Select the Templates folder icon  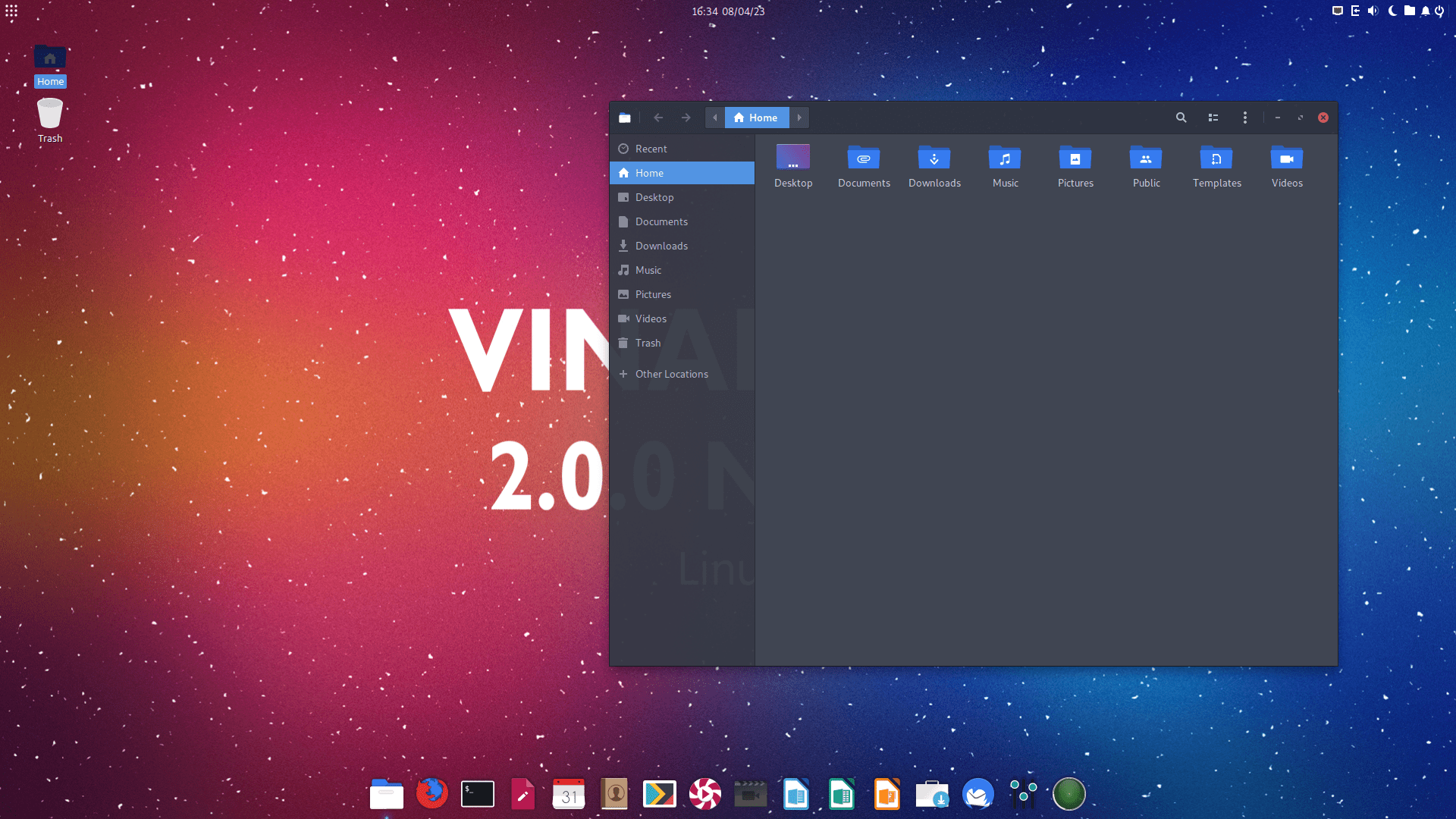tap(1216, 158)
